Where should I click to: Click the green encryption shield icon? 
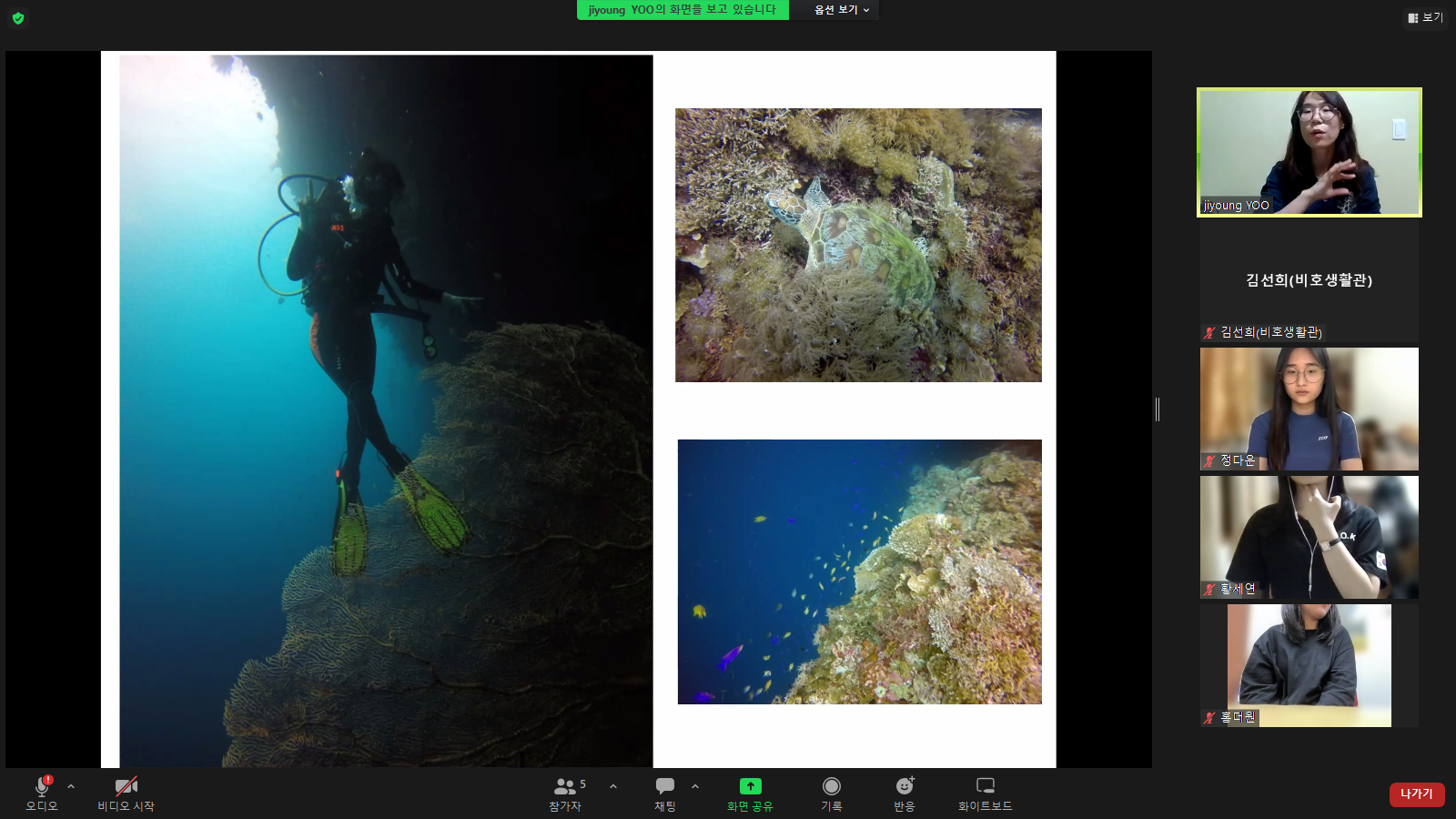pyautogui.click(x=18, y=18)
